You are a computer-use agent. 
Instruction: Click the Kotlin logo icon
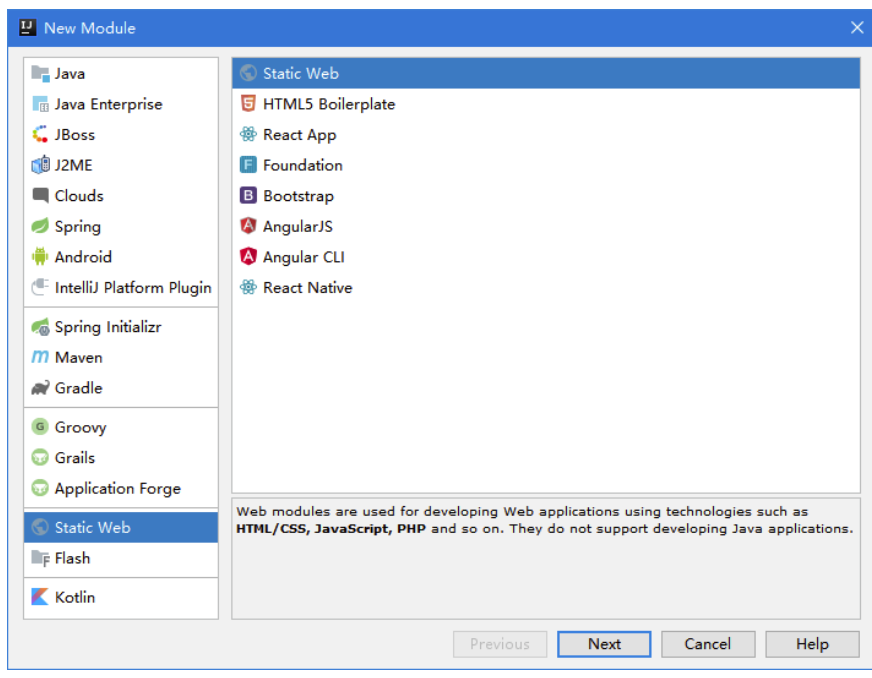pyautogui.click(x=40, y=597)
